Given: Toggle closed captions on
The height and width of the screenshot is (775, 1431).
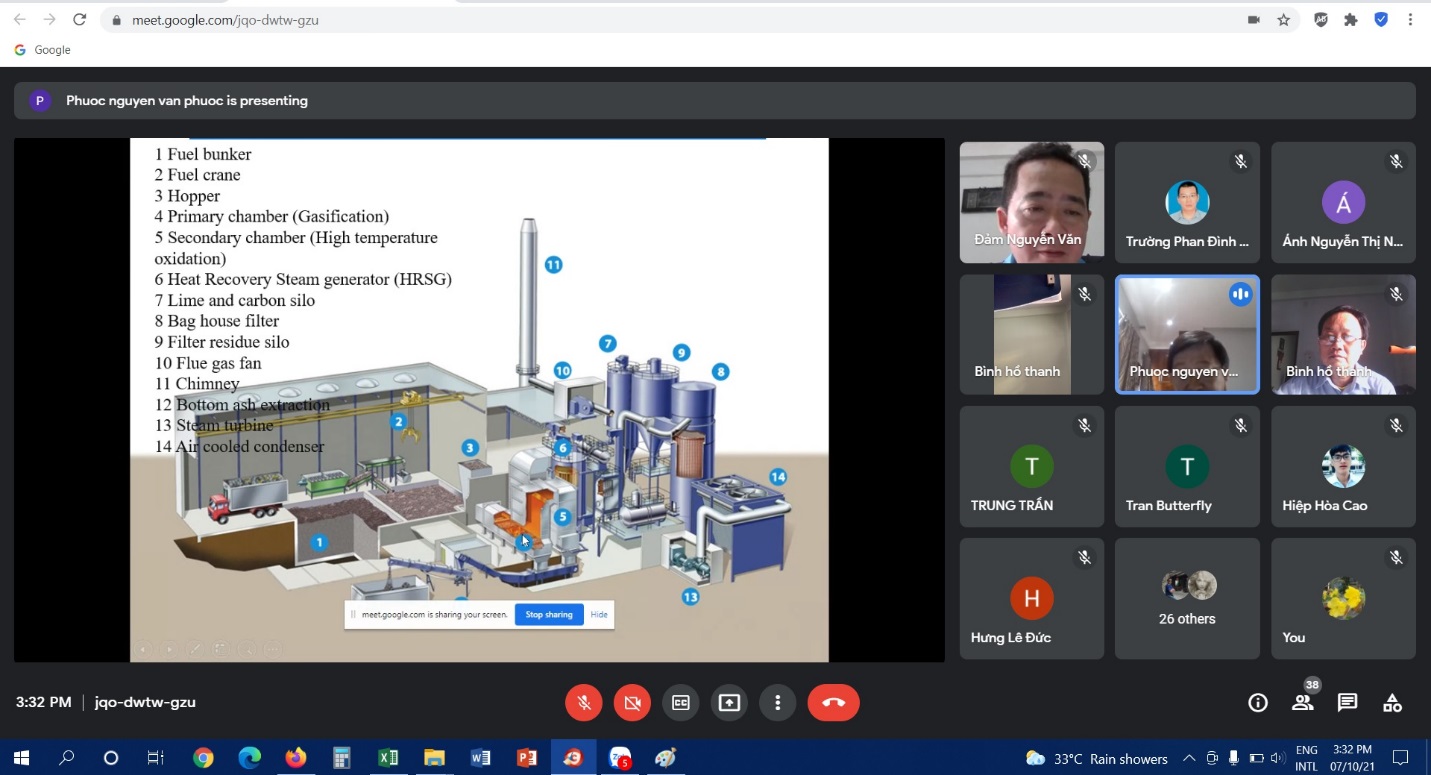Looking at the screenshot, I should 681,703.
